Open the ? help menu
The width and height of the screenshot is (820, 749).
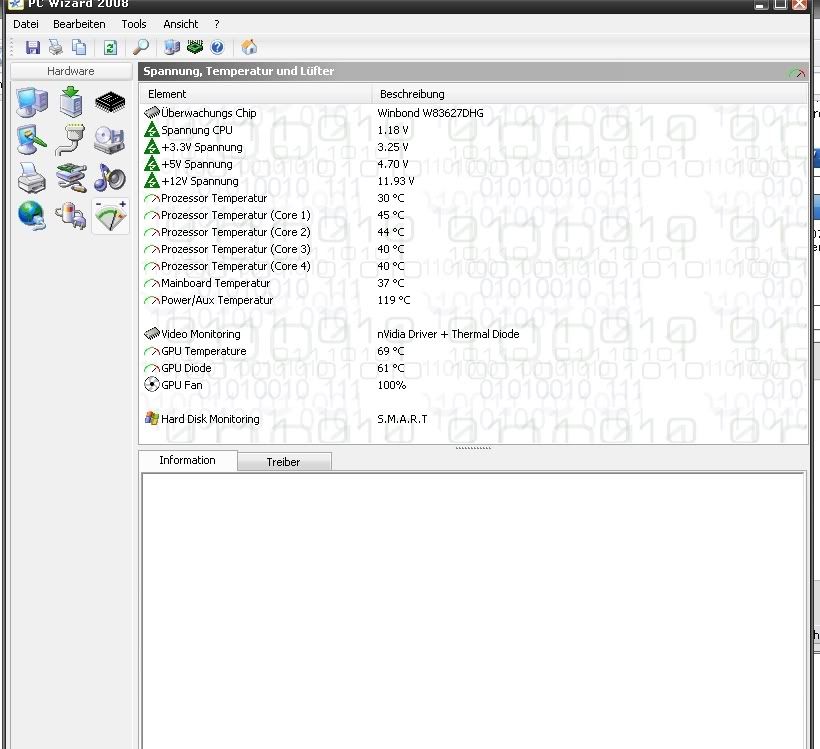click(217, 24)
